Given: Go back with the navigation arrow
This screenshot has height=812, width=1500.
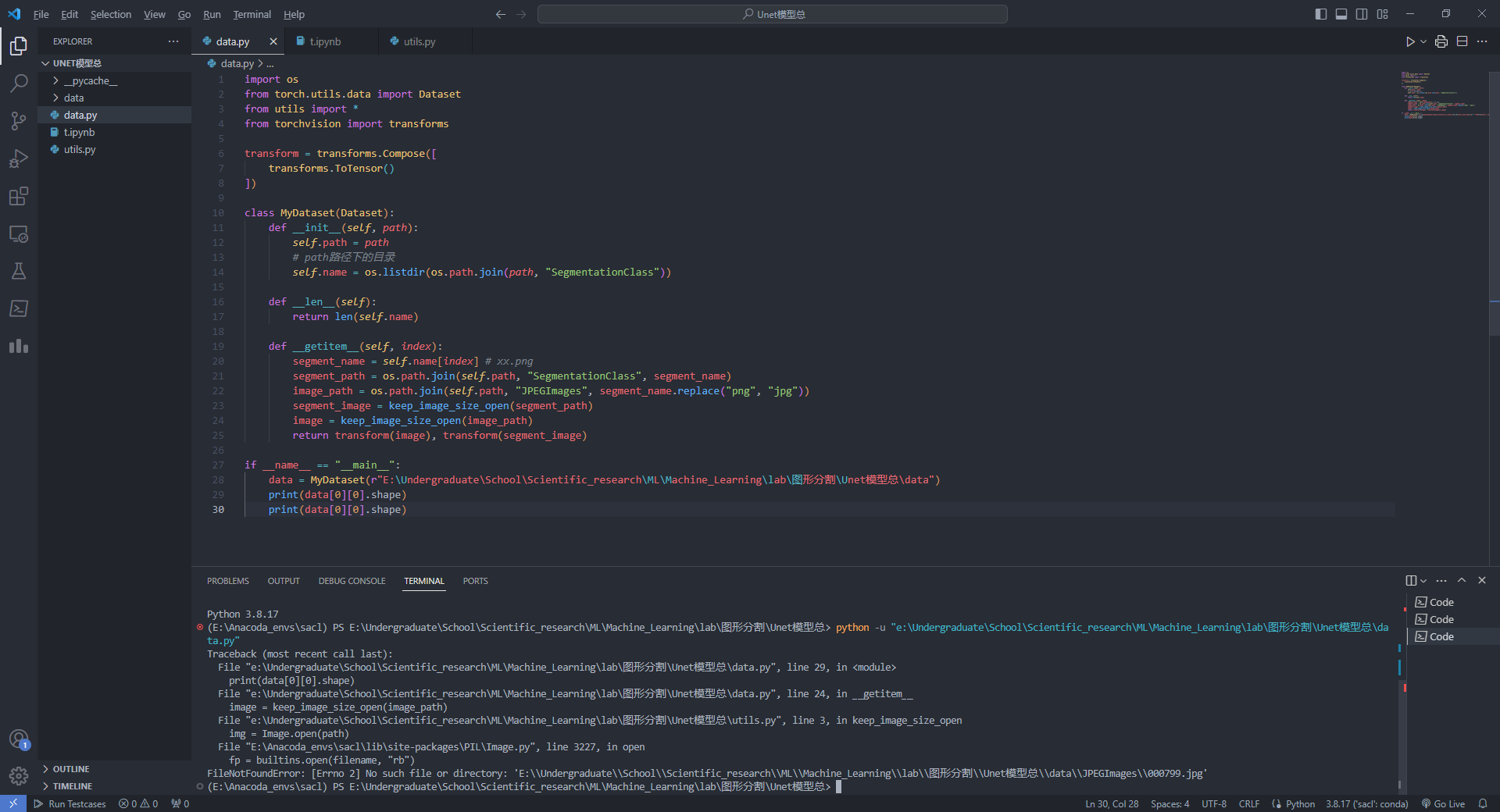Looking at the screenshot, I should coord(501,14).
